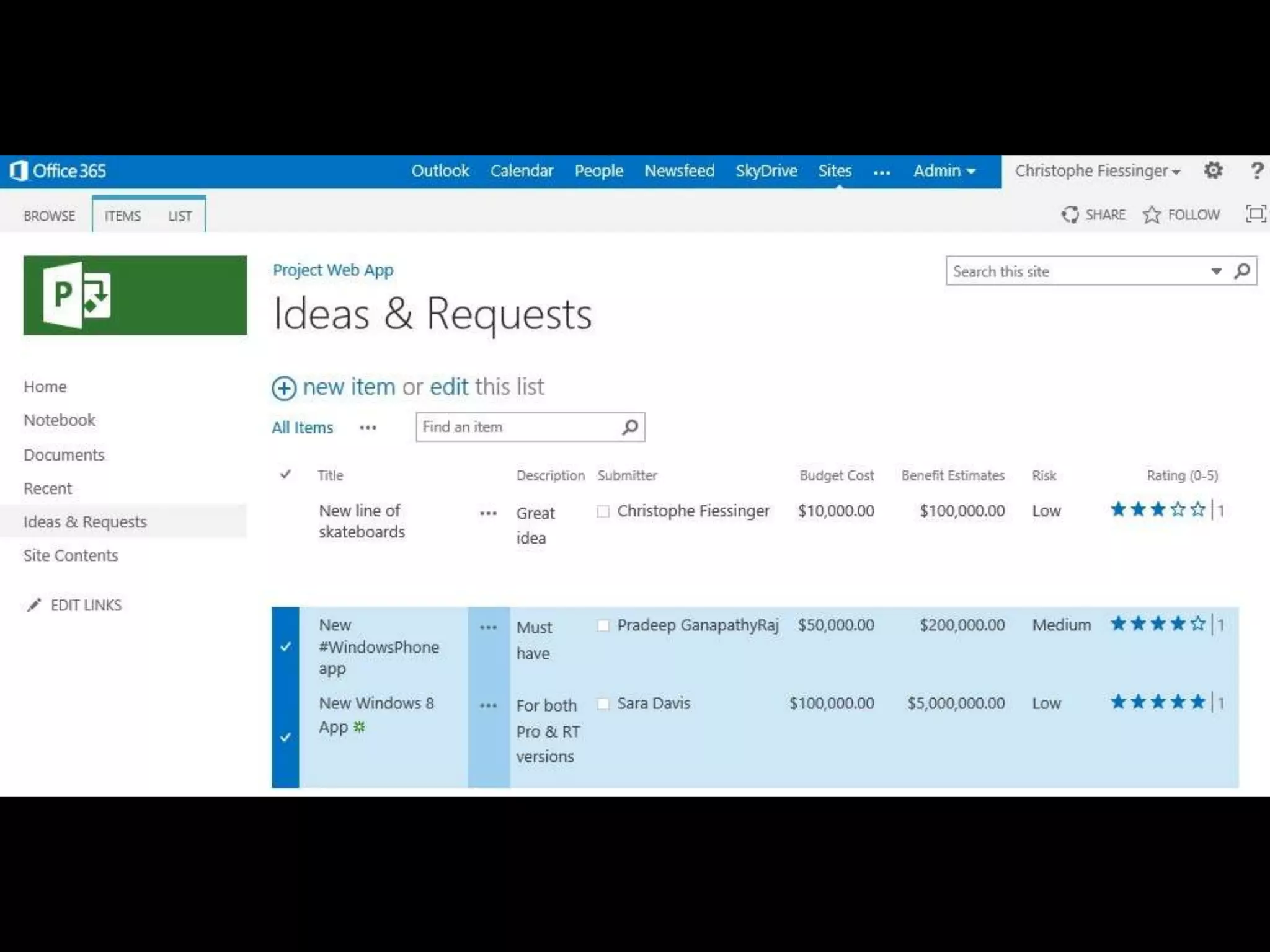The image size is (1270, 952).
Task: Switch to the LIST ribbon tab
Action: coord(180,216)
